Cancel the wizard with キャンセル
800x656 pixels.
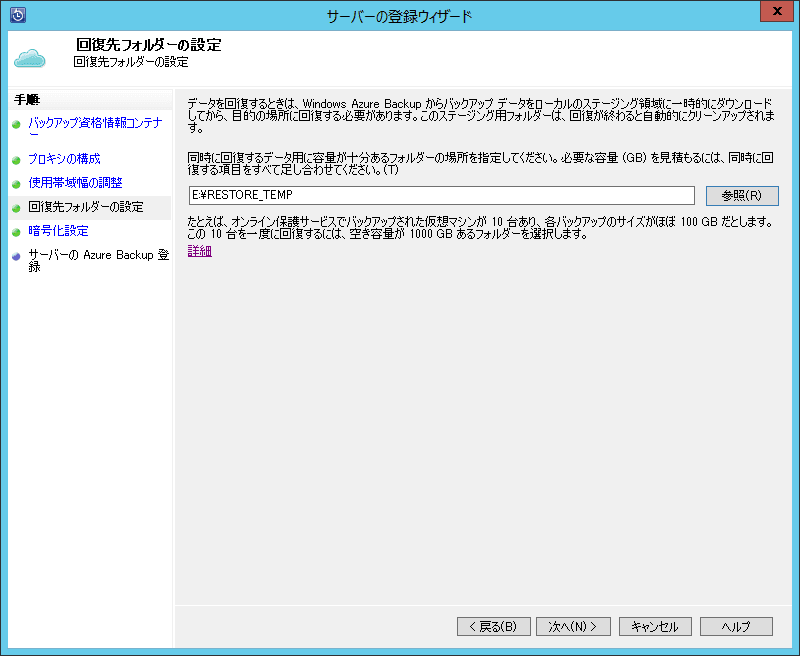[x=655, y=626]
